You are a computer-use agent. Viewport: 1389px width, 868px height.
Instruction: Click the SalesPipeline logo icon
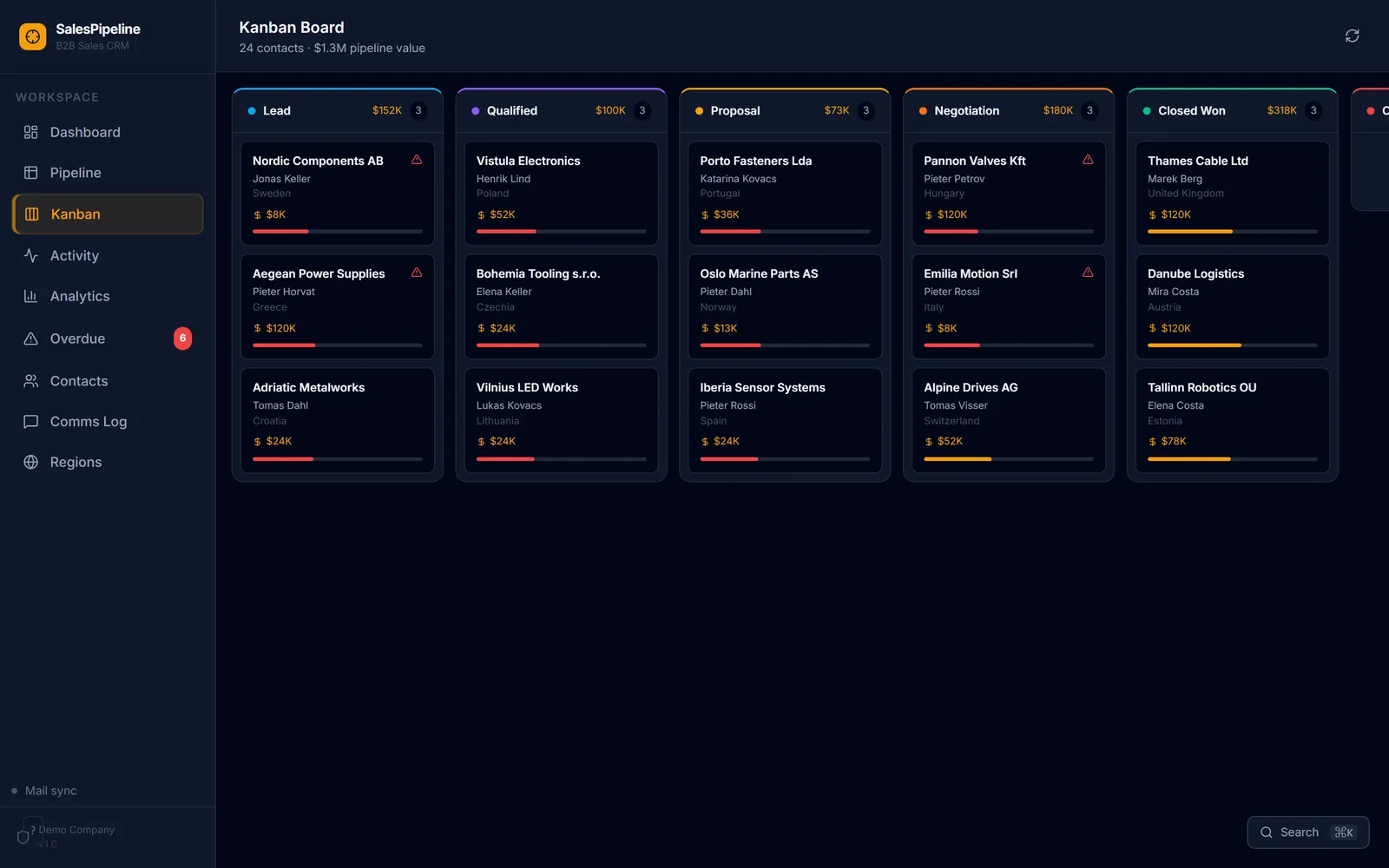point(33,36)
